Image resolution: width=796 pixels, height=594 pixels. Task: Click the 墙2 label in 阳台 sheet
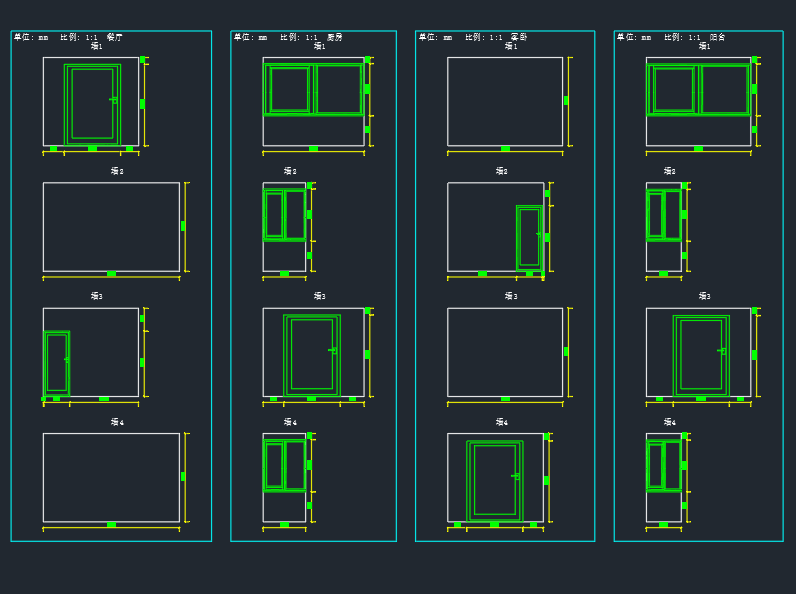point(670,171)
